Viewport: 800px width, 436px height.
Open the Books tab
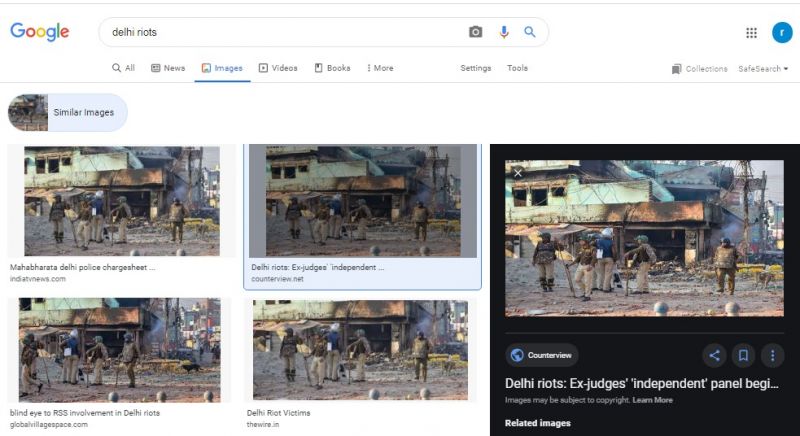click(x=332, y=68)
